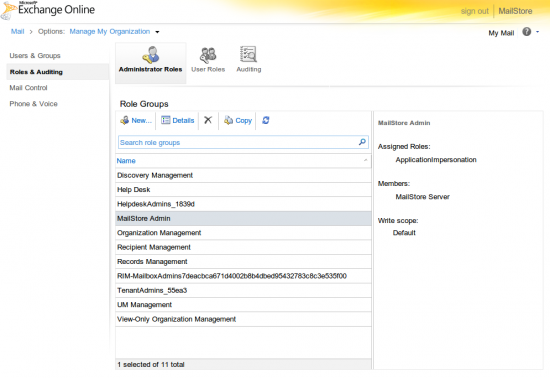
Task: Click Default write scope value
Action: 404,233
